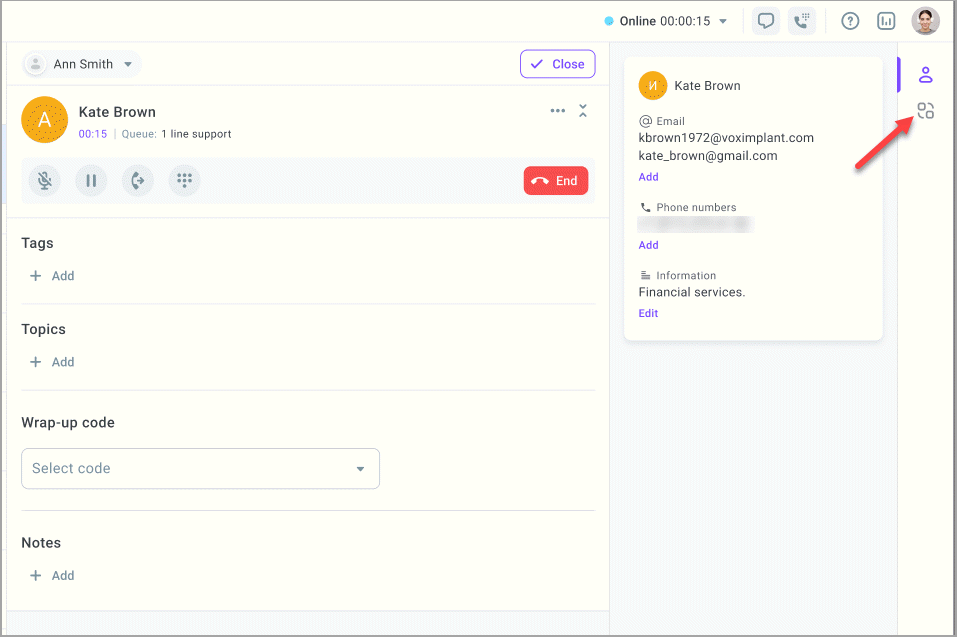
Task: Switch to the integrations widgets tab
Action: 925,111
